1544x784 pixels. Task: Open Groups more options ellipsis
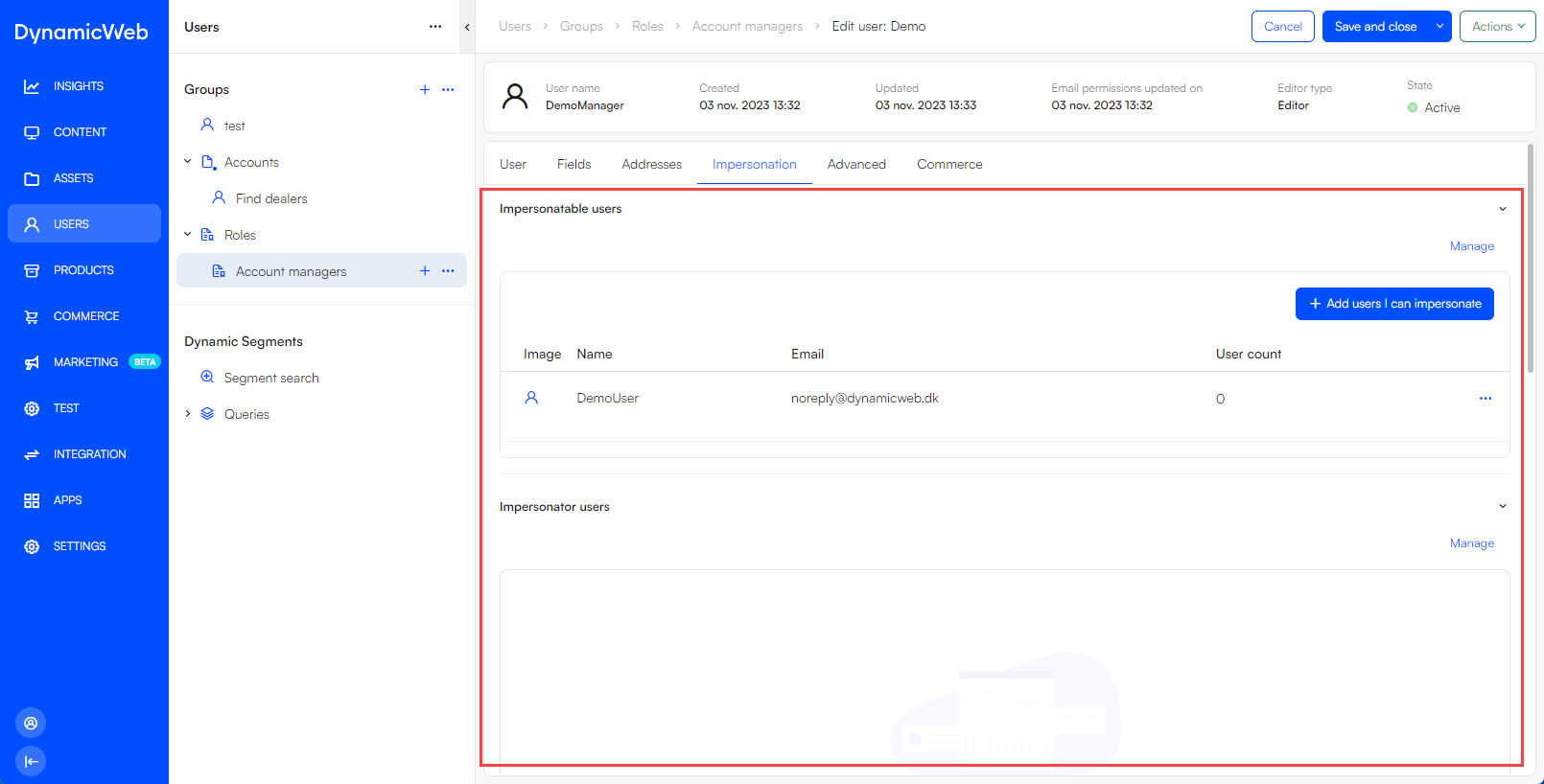click(448, 89)
